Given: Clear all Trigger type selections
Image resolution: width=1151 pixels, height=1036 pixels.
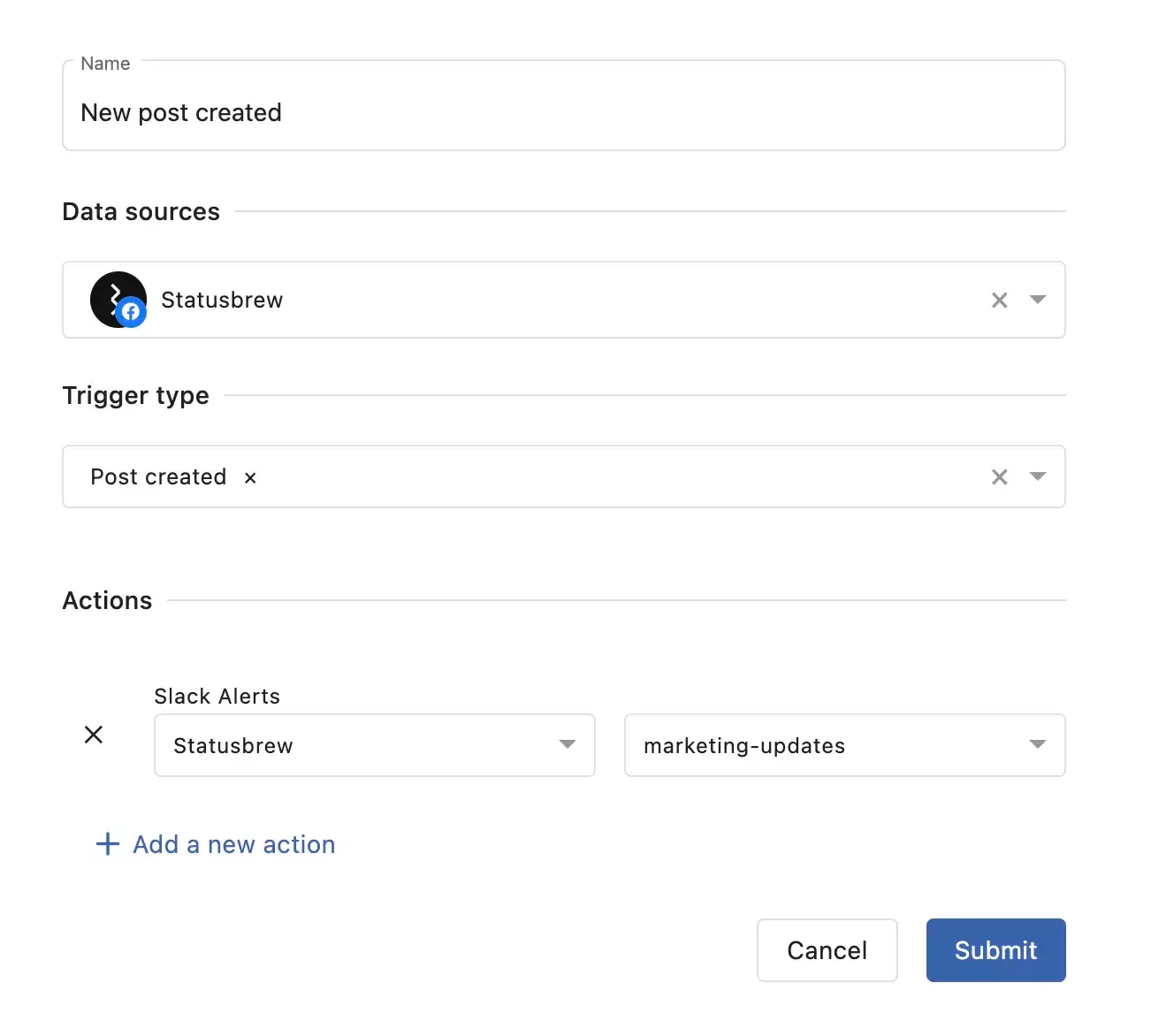Looking at the screenshot, I should 999,477.
